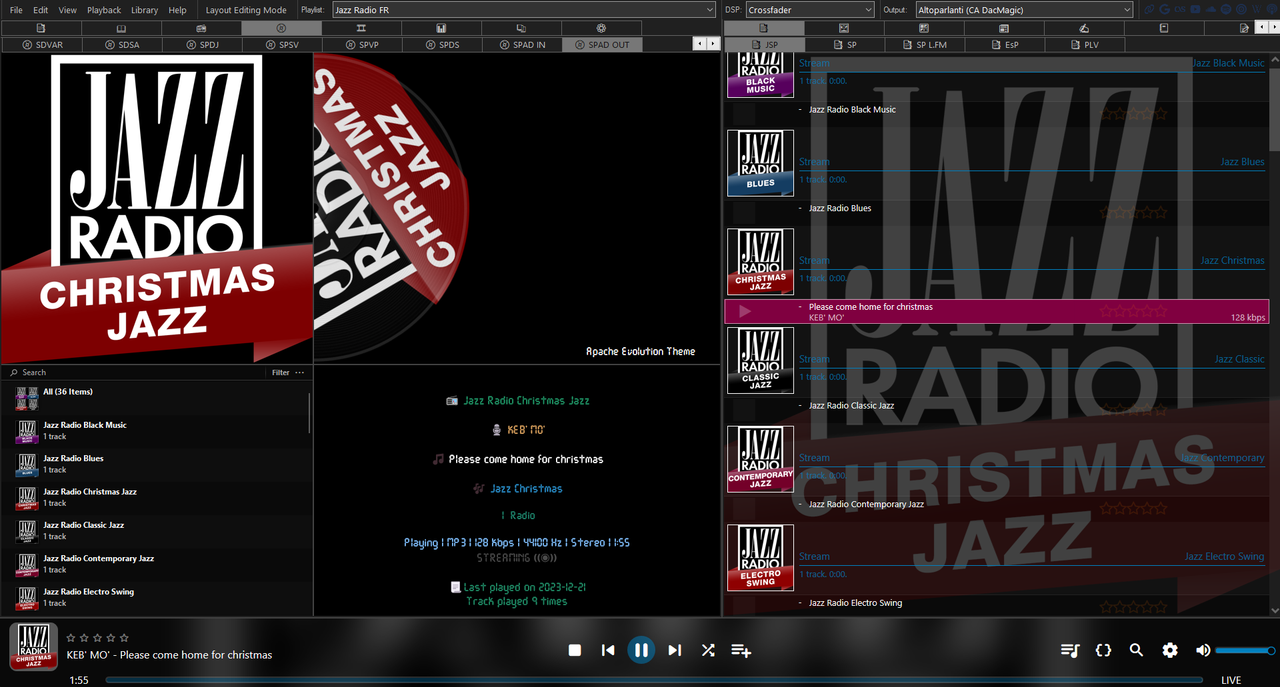This screenshot has height=687, width=1280.
Task: Skip to next track
Action: pyautogui.click(x=675, y=650)
